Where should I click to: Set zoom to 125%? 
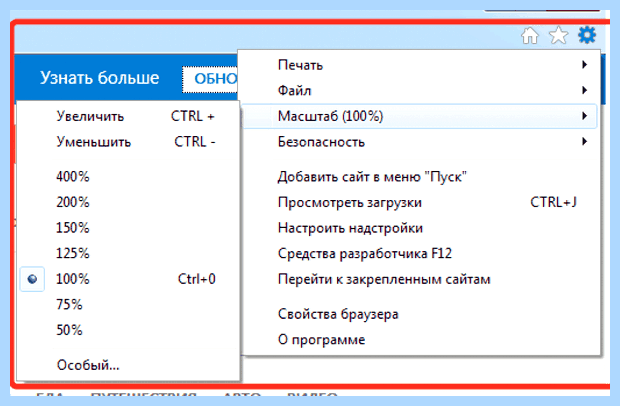pyautogui.click(x=128, y=253)
